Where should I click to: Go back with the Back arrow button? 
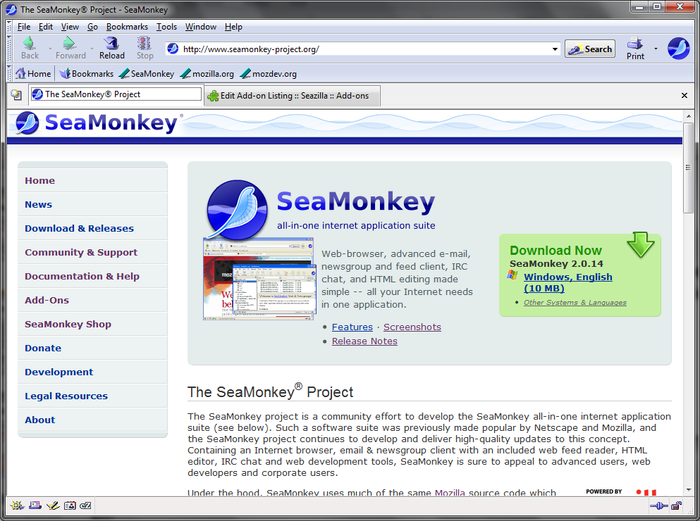tap(29, 48)
